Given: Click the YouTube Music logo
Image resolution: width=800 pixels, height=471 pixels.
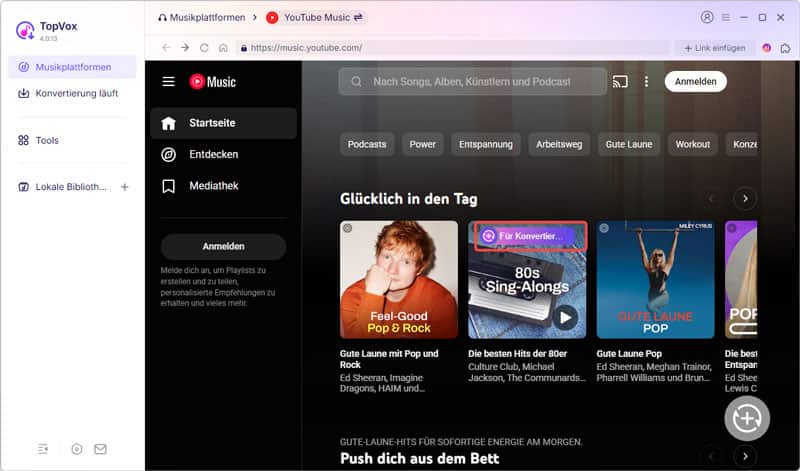Looking at the screenshot, I should (212, 82).
